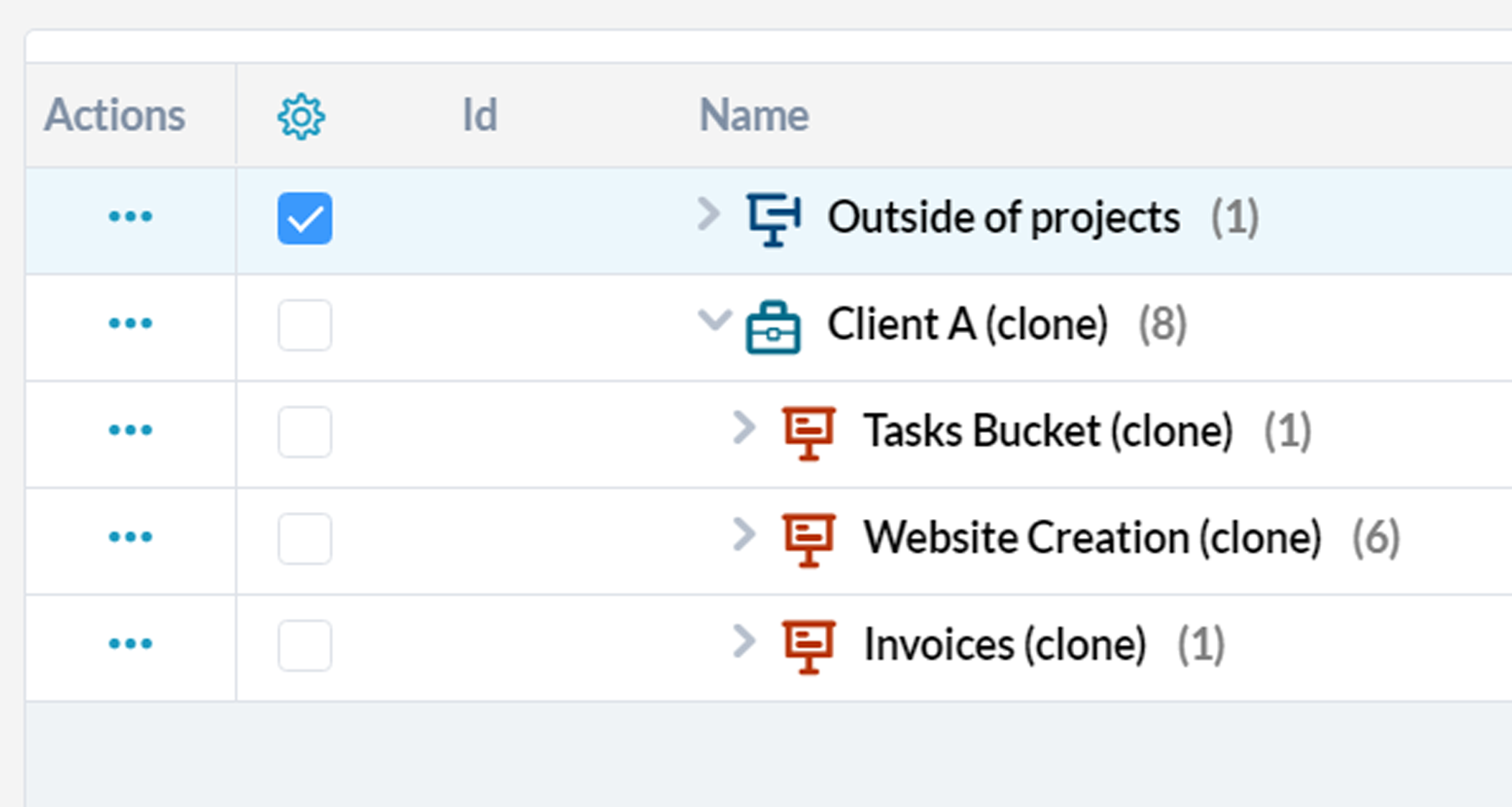Expand the Outside of projects row
Viewport: 1512px width, 807px height.
pyautogui.click(x=709, y=214)
